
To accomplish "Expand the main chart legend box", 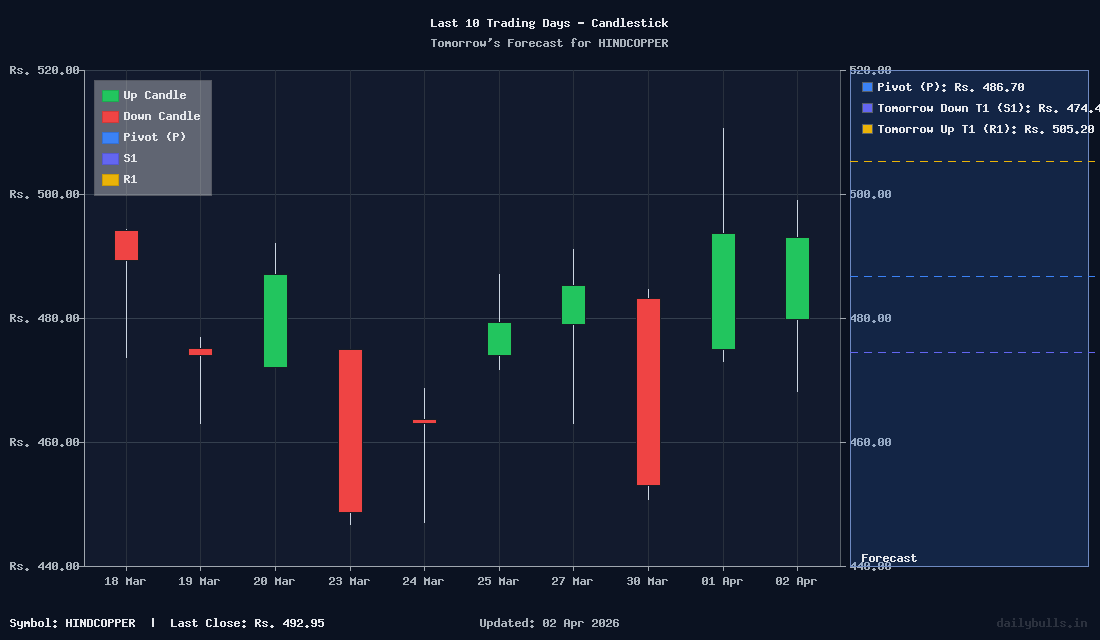I will click(152, 137).
